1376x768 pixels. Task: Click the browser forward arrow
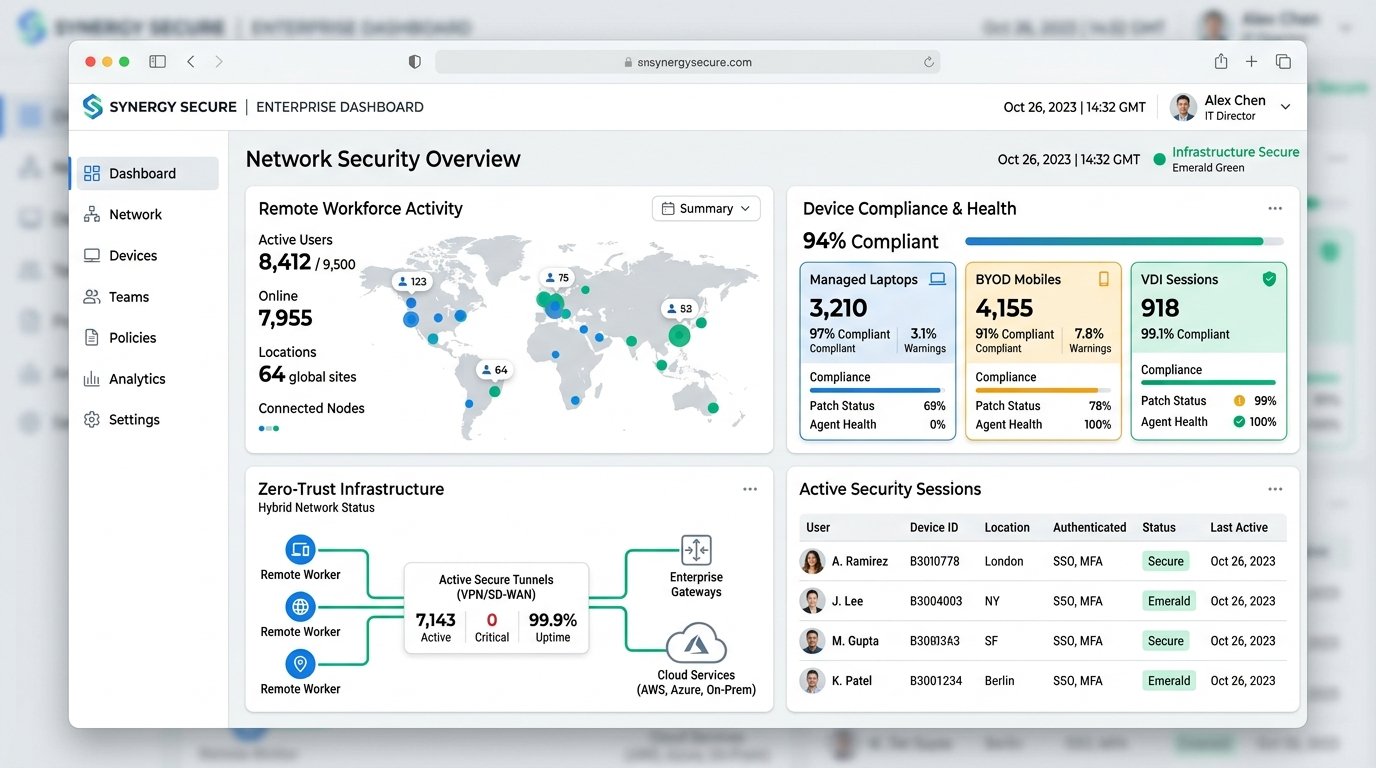click(219, 62)
